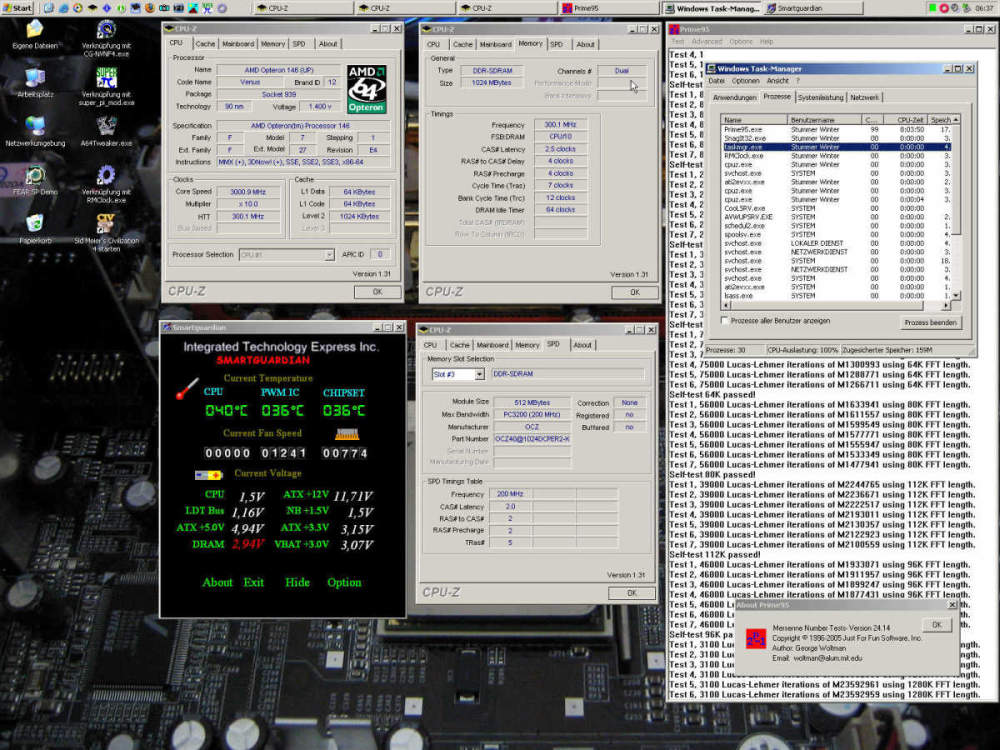Open the Netzwerkumgebung desktop icon
1000x750 pixels.
[35, 127]
